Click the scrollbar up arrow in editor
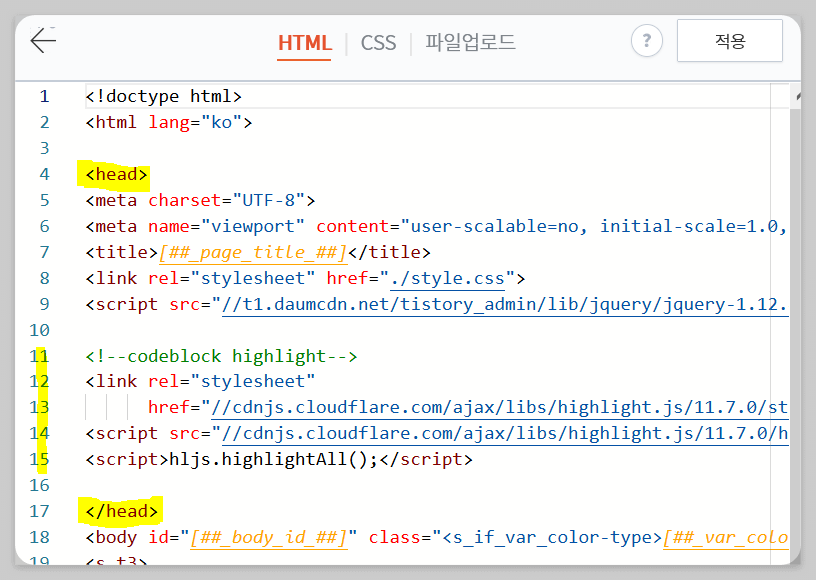The height and width of the screenshot is (580, 816). coord(797,96)
